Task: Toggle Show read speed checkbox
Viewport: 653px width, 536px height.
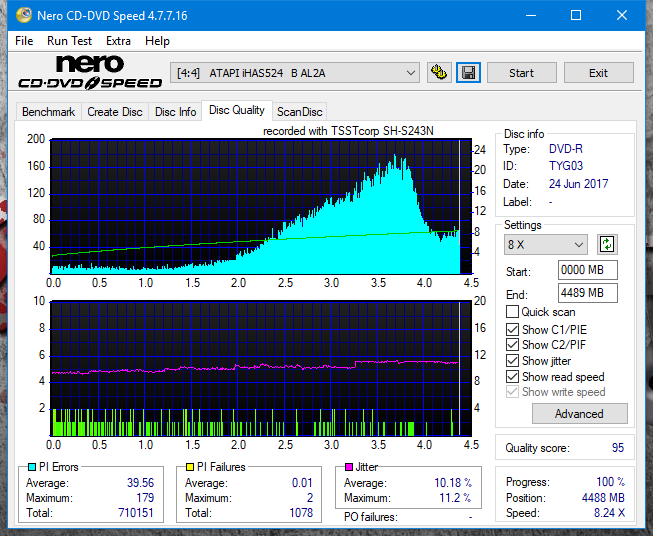Action: pos(512,376)
